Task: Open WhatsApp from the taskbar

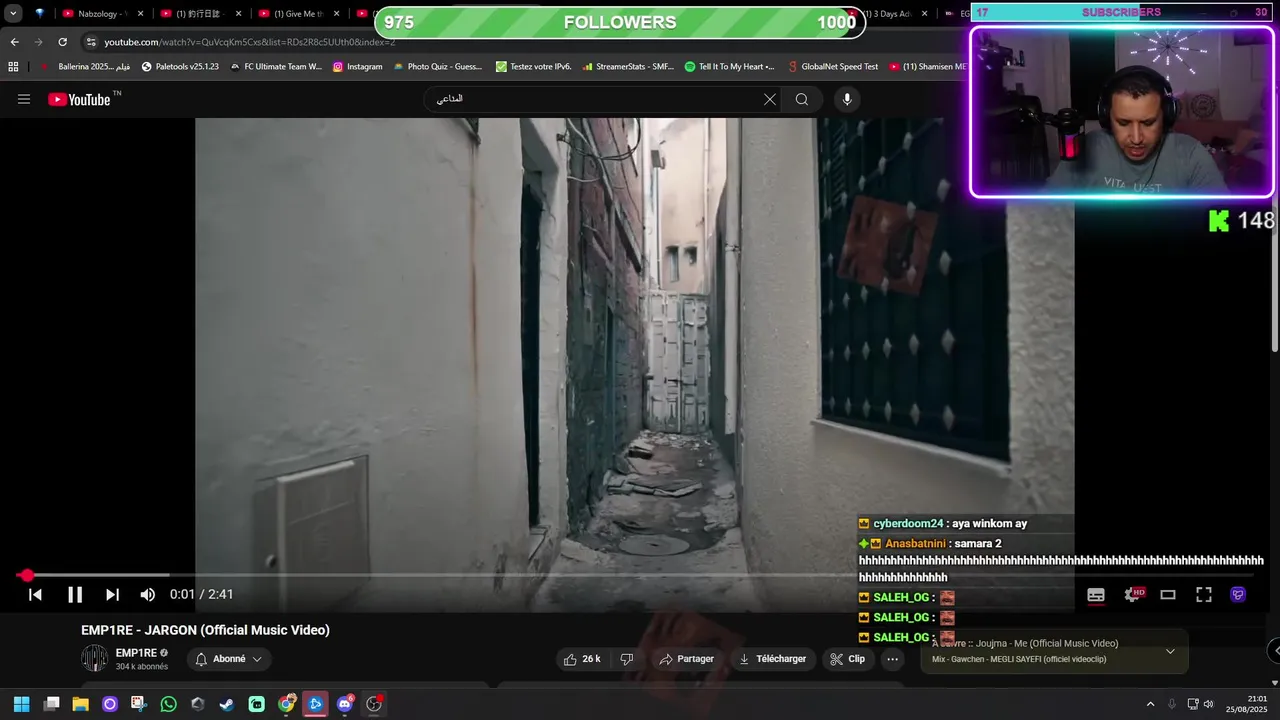Action: pyautogui.click(x=168, y=704)
